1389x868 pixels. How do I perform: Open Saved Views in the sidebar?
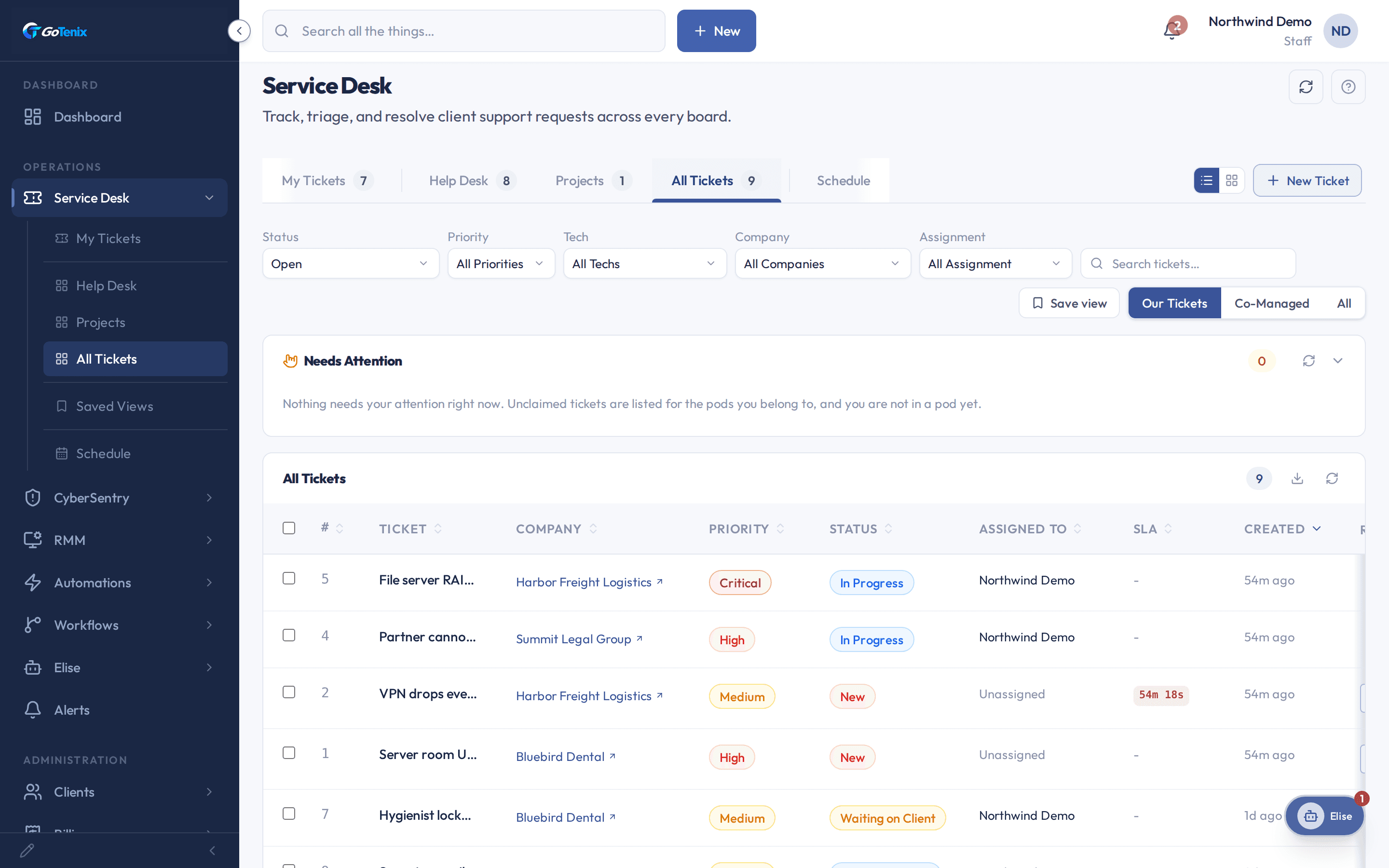(136, 407)
